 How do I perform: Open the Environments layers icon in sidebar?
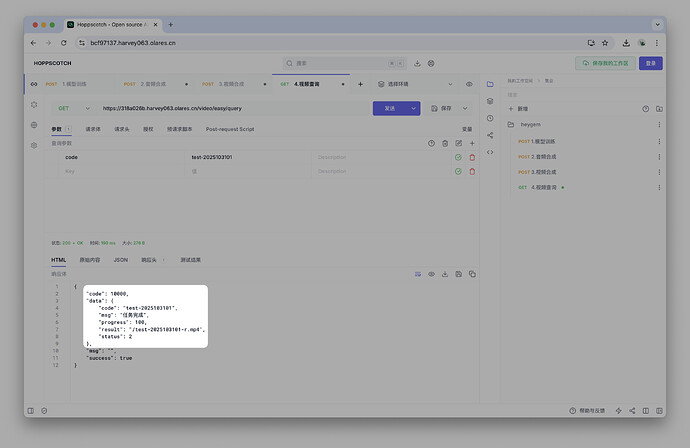490,101
